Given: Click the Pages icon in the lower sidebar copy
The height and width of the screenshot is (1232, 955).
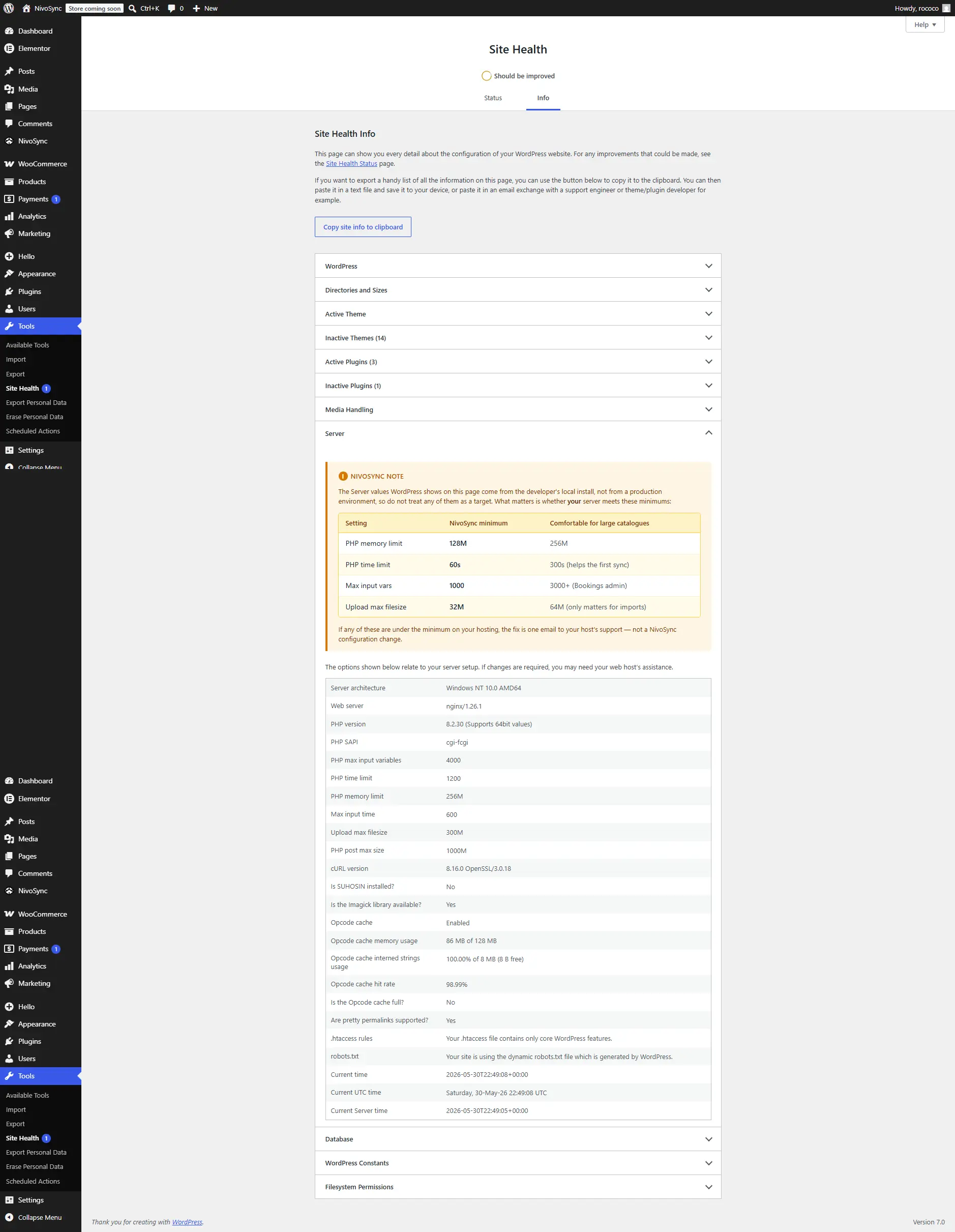Looking at the screenshot, I should pyautogui.click(x=9, y=856).
